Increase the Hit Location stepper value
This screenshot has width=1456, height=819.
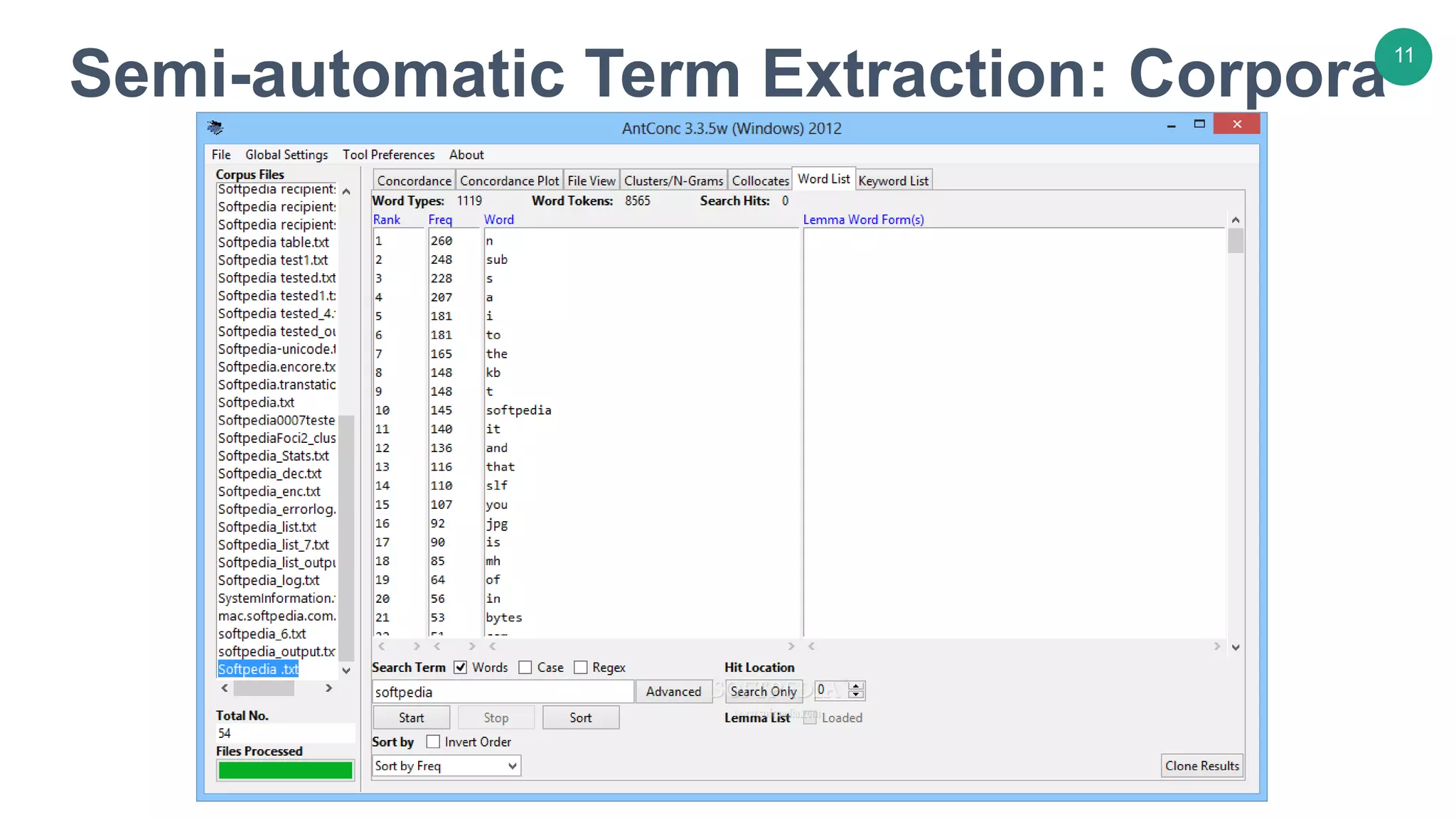tap(857, 685)
